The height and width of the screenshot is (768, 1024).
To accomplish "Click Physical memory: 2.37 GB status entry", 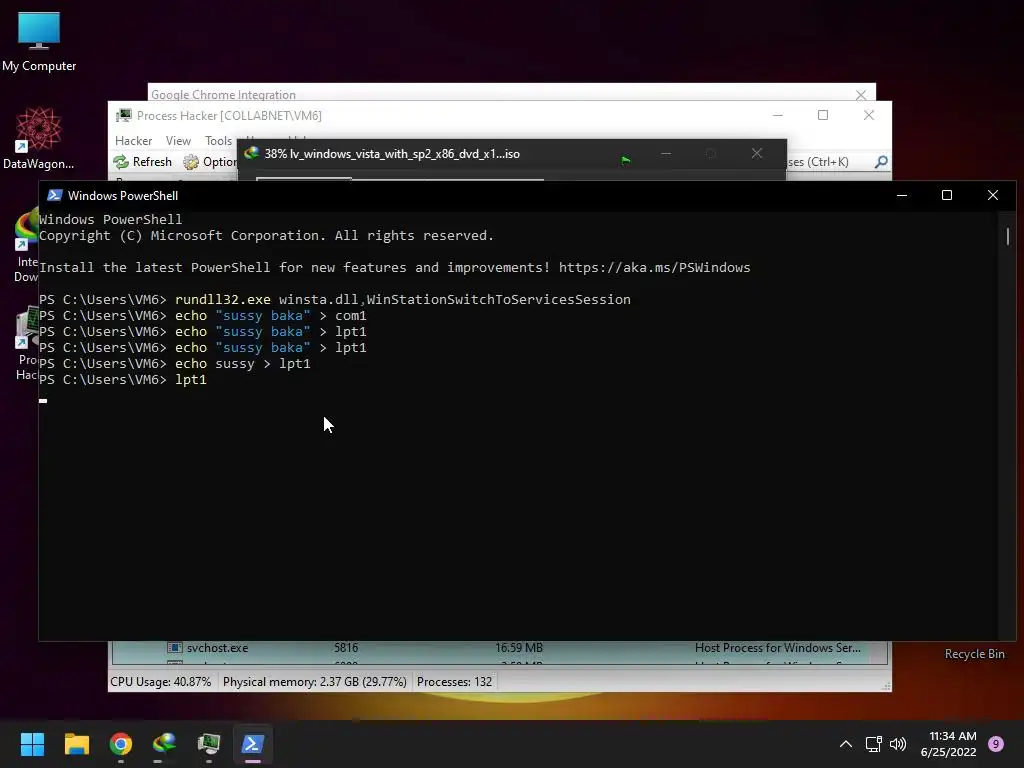I will click(314, 682).
